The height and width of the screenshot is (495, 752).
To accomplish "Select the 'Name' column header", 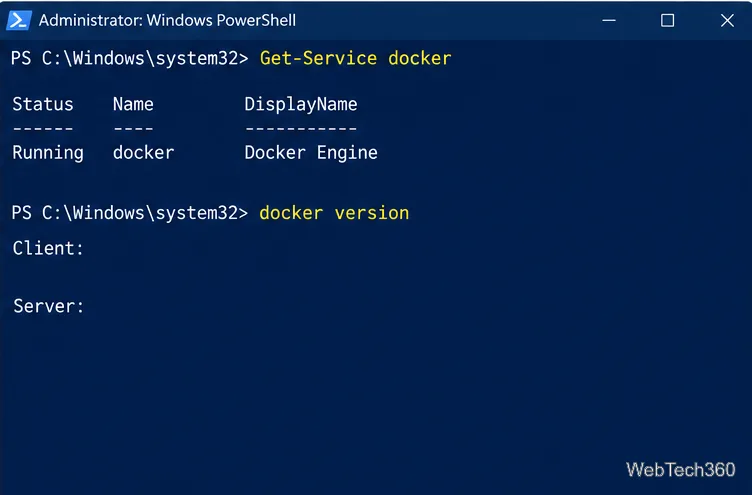I will tap(133, 104).
